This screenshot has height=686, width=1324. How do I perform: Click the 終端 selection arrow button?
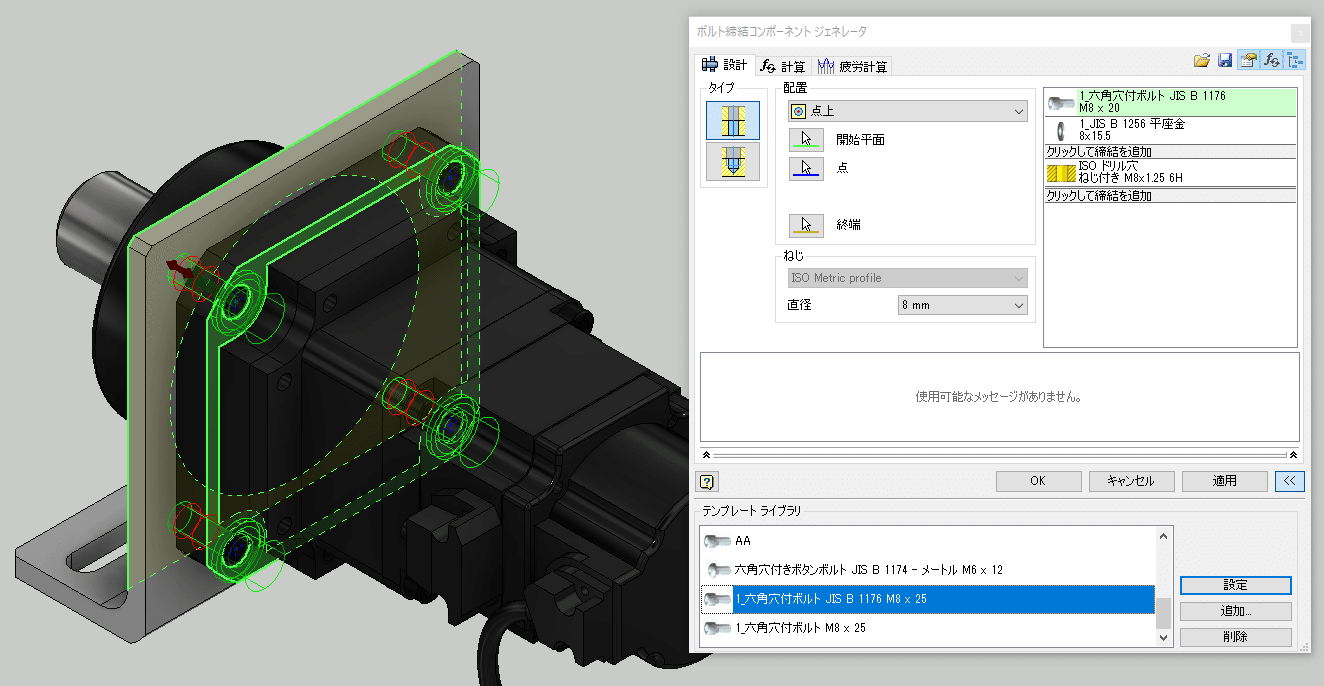click(x=806, y=225)
